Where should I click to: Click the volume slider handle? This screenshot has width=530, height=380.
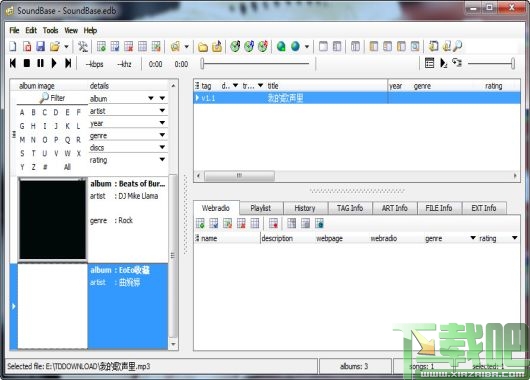[x=513, y=63]
